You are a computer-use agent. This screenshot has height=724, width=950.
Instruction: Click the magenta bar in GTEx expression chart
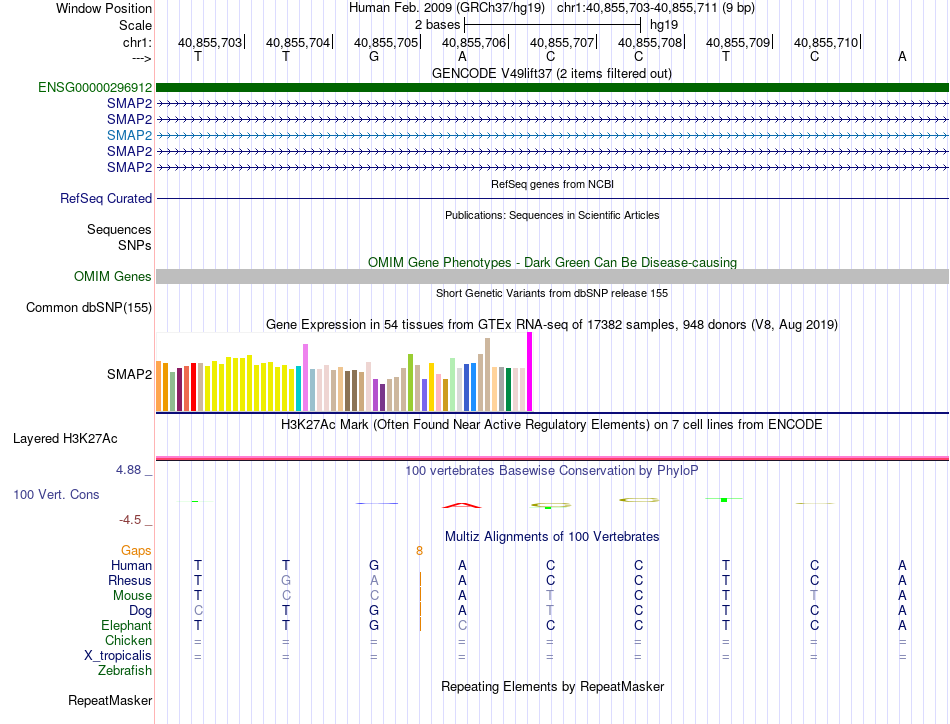tap(530, 371)
